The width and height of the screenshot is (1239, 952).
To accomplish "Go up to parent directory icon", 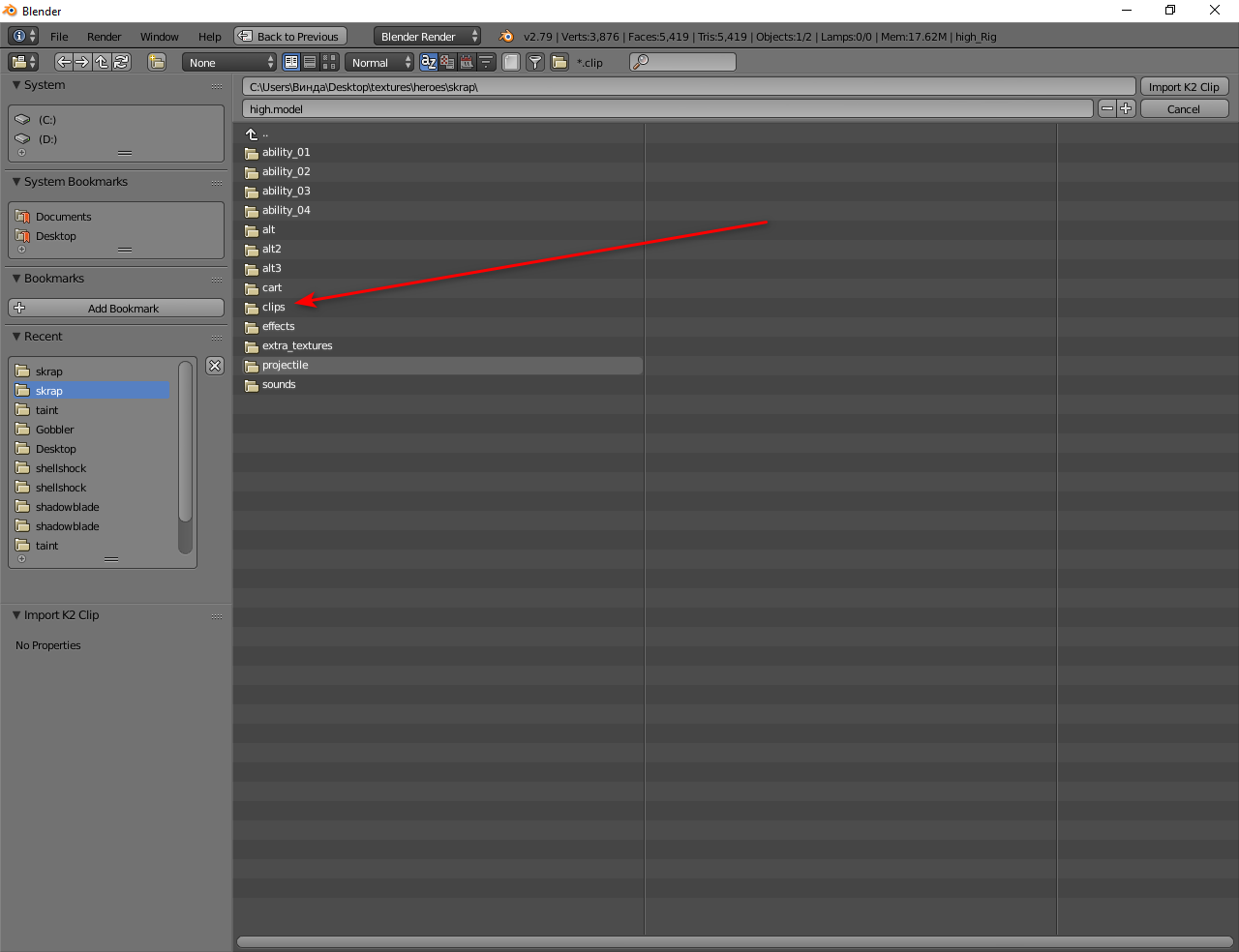I will (x=102, y=62).
